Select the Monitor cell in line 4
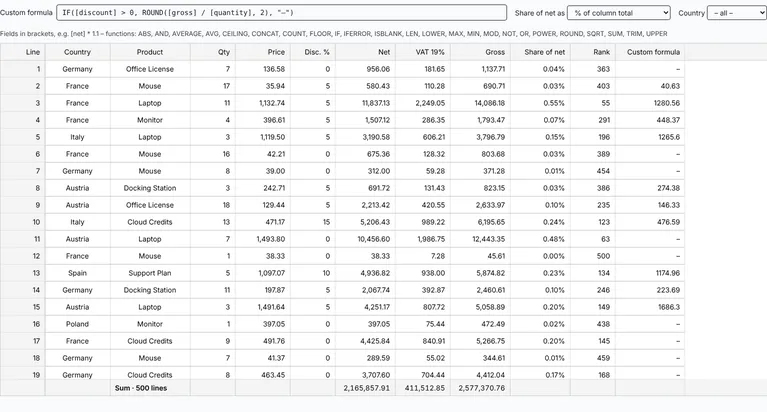 (x=150, y=120)
